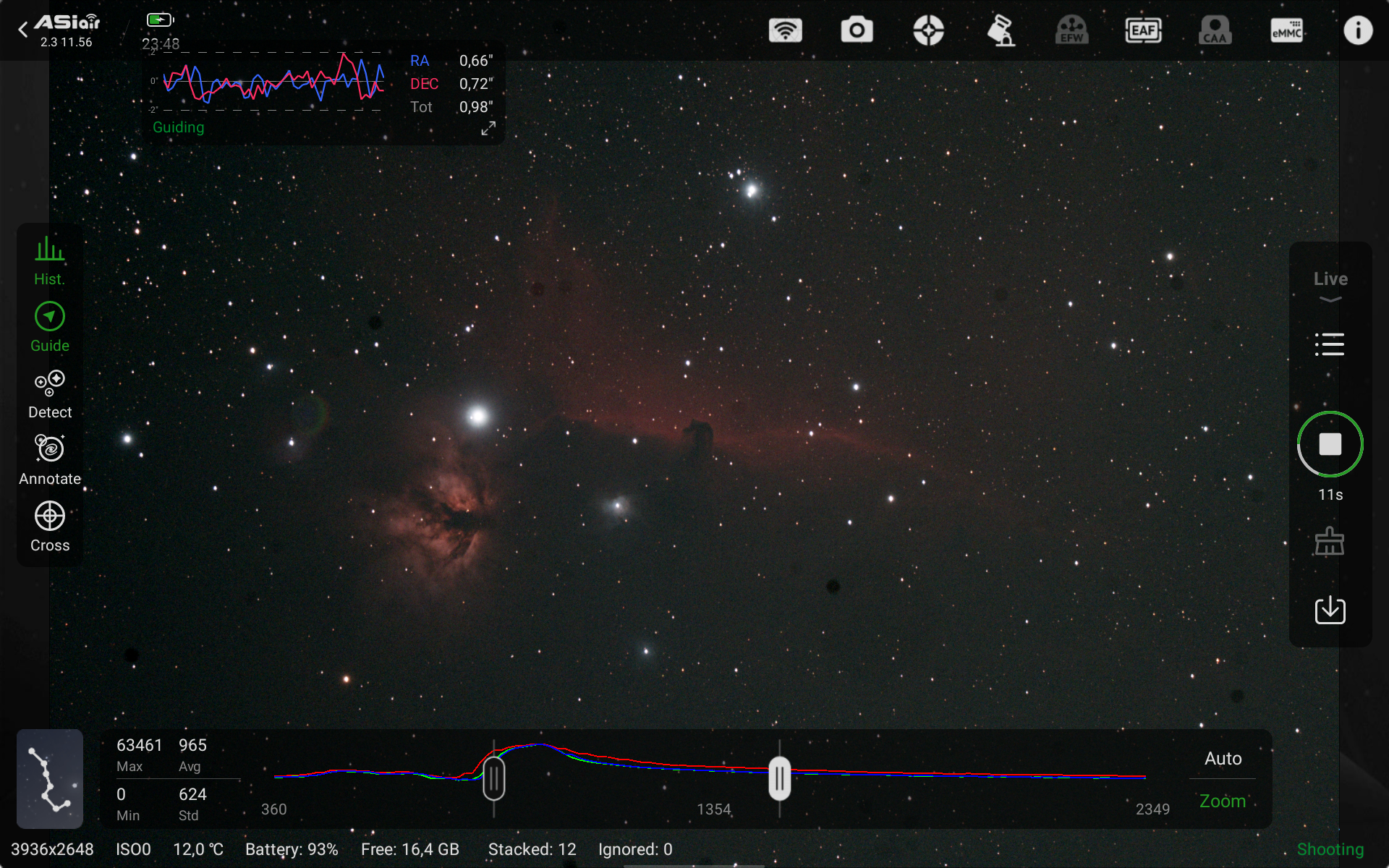Toggle the Hist. histogram panel
This screenshot has width=1389, height=868.
49,260
